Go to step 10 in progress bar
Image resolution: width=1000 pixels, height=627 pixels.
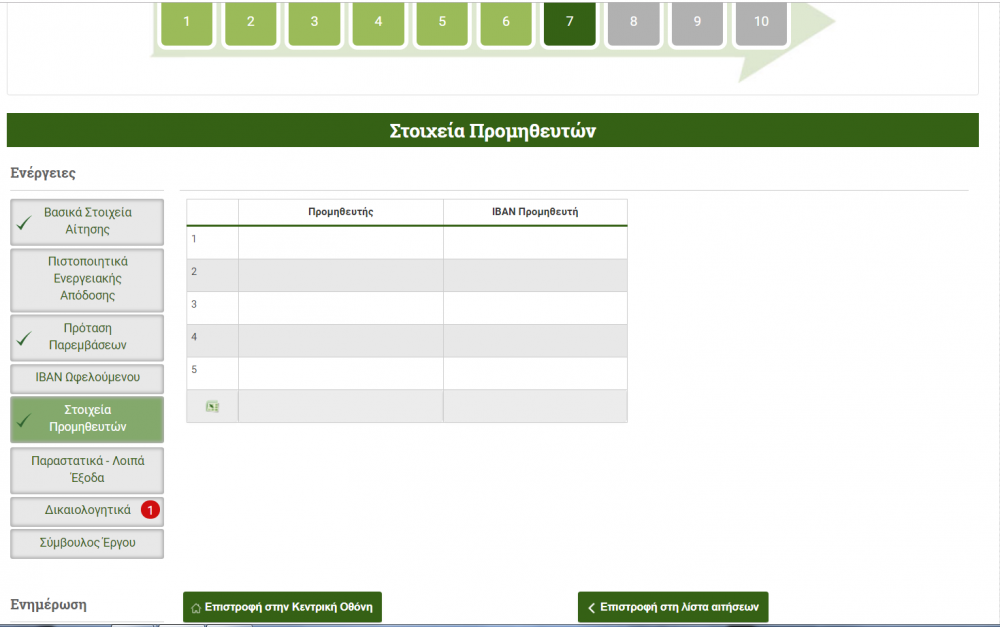click(761, 22)
